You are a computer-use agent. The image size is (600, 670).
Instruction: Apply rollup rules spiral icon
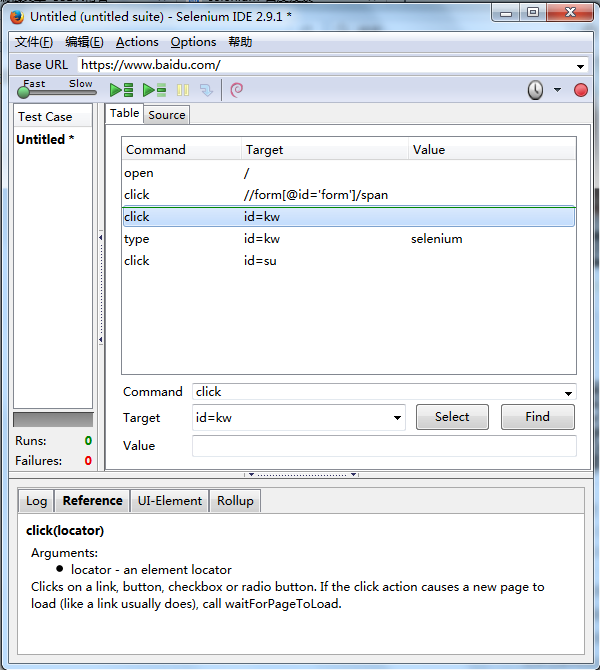click(x=236, y=90)
